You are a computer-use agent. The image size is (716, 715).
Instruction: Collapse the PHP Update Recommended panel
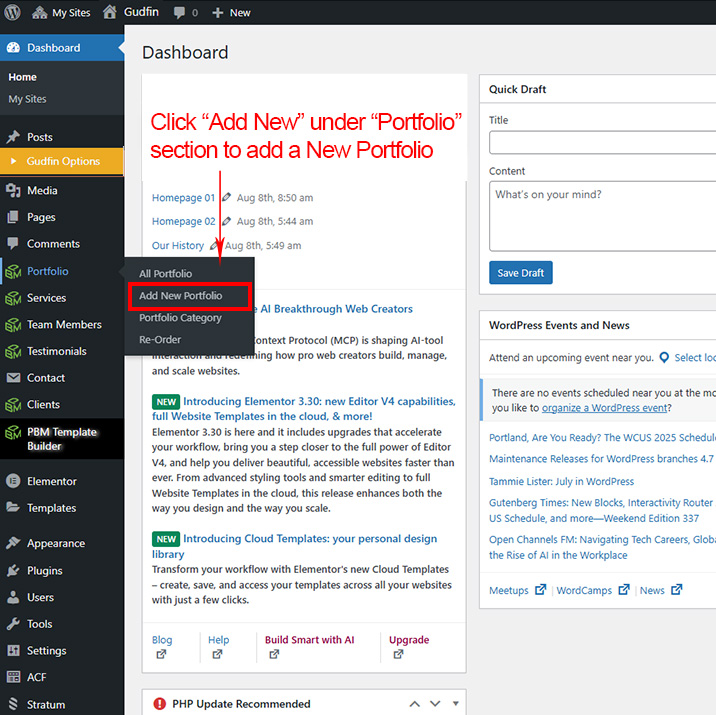pos(456,704)
